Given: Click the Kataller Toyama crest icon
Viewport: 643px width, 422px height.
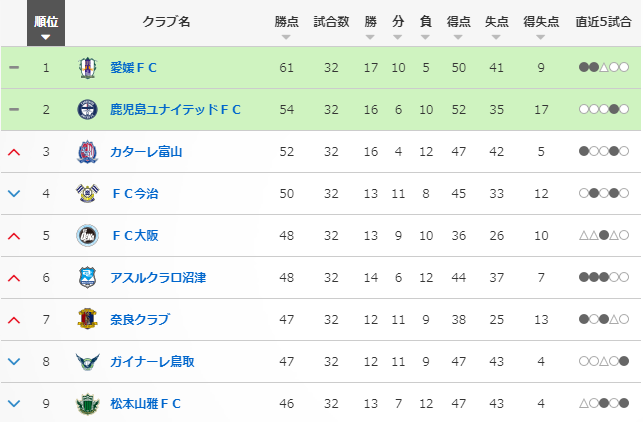Looking at the screenshot, I should (87, 152).
